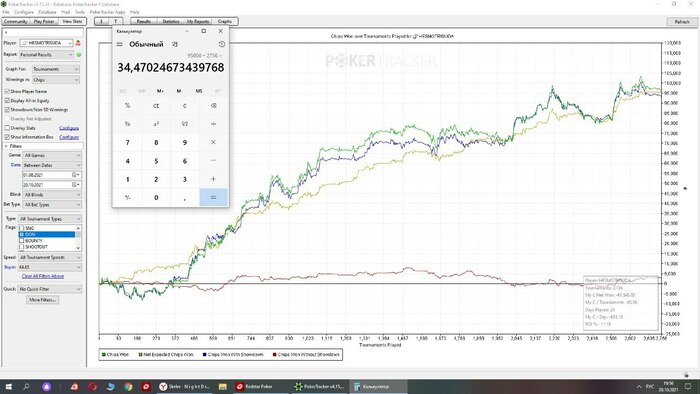Open the Calculator navigation hamburger menu

coord(120,44)
